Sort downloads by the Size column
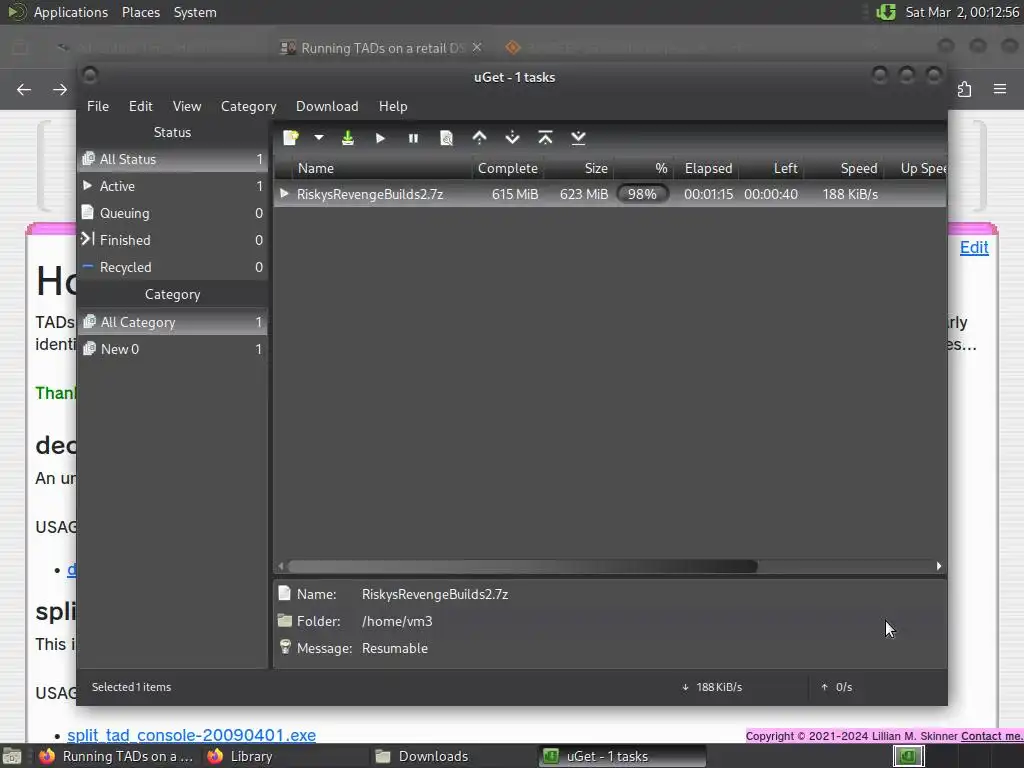The width and height of the screenshot is (1024, 768). pos(579,168)
